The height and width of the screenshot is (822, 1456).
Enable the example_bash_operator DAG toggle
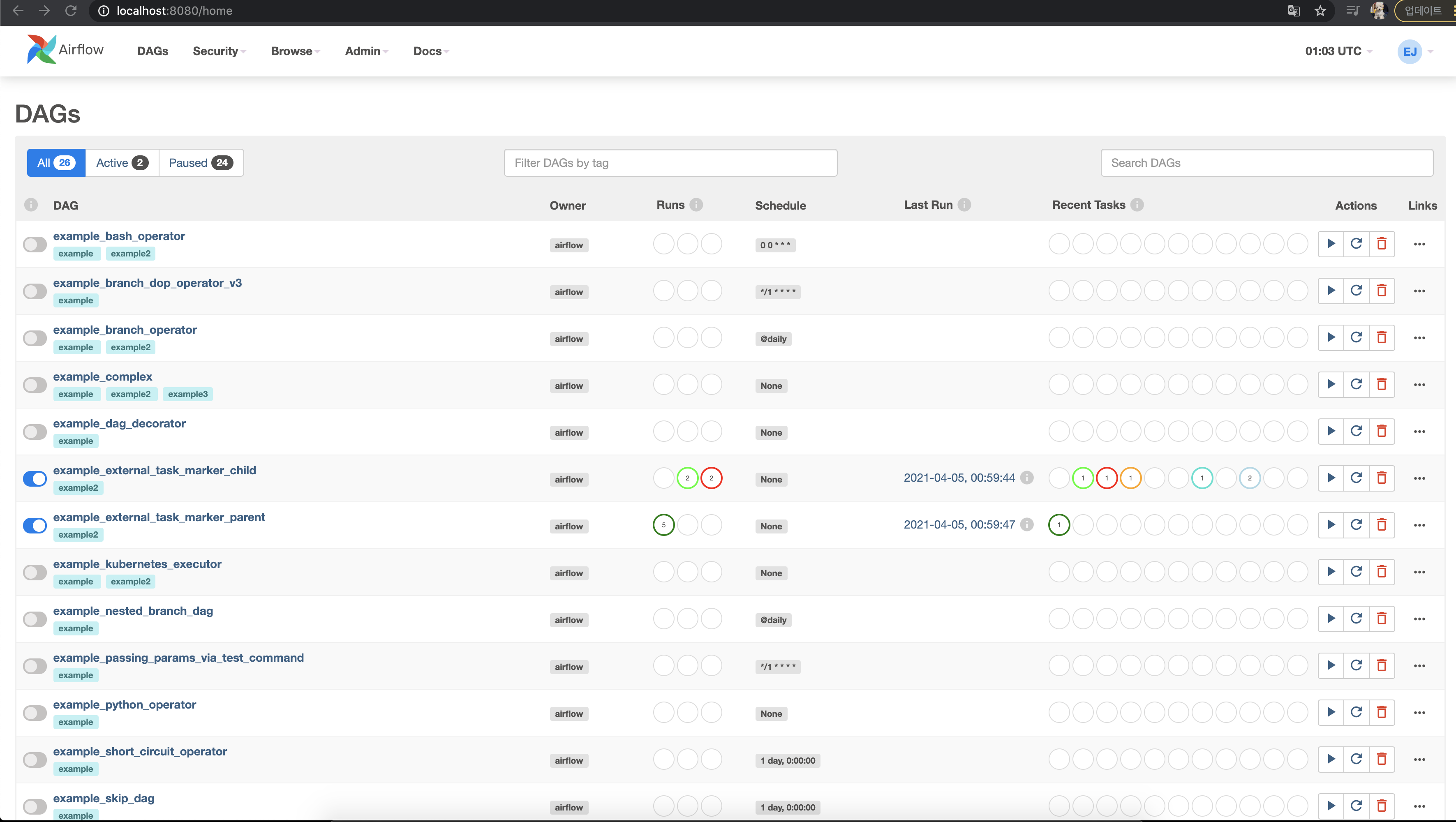point(35,245)
